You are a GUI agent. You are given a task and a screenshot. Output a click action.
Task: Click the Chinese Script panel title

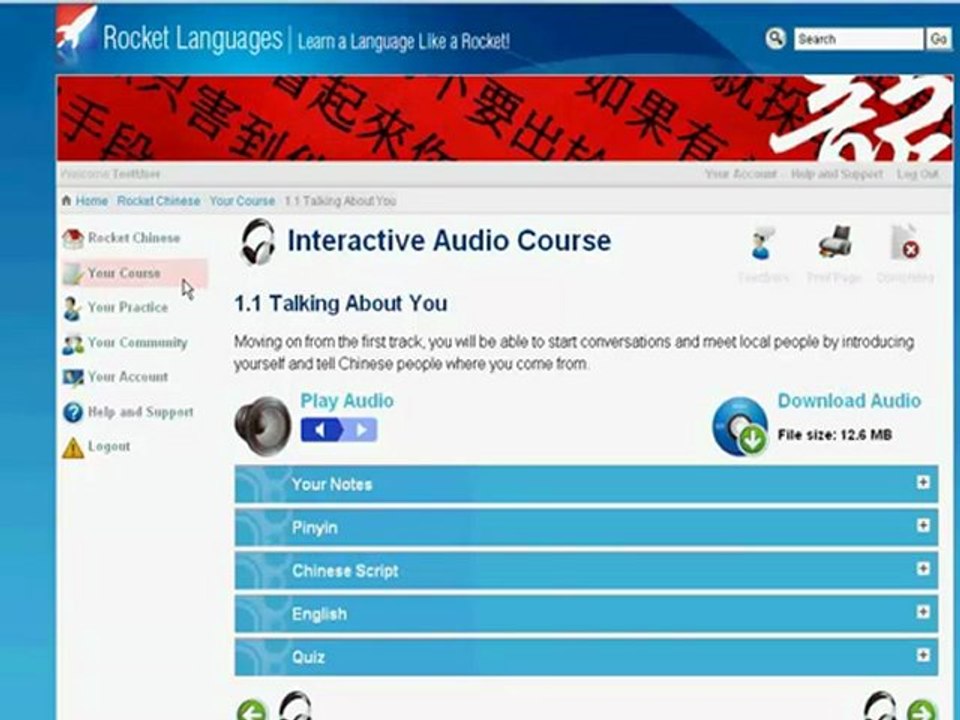point(345,571)
